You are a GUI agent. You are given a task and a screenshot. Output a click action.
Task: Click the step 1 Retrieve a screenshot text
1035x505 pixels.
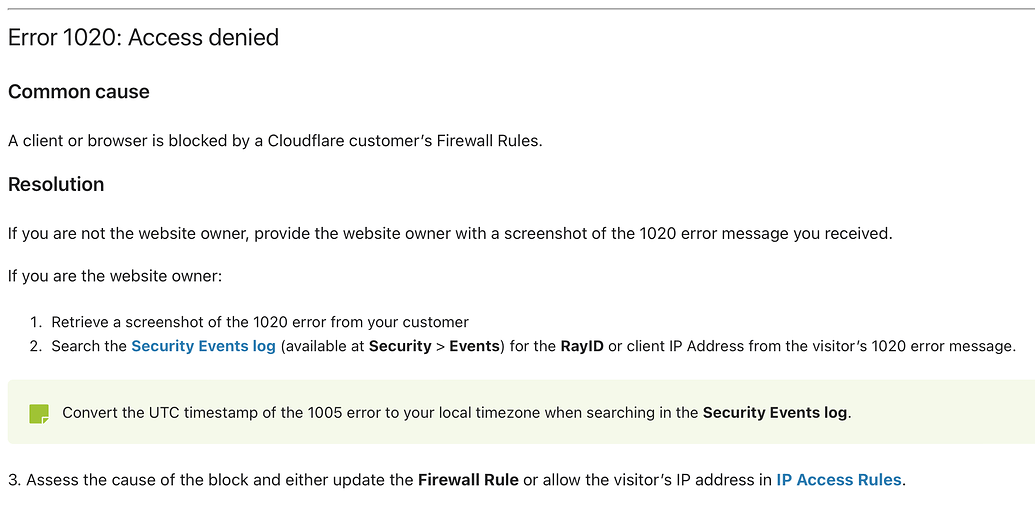(x=260, y=322)
